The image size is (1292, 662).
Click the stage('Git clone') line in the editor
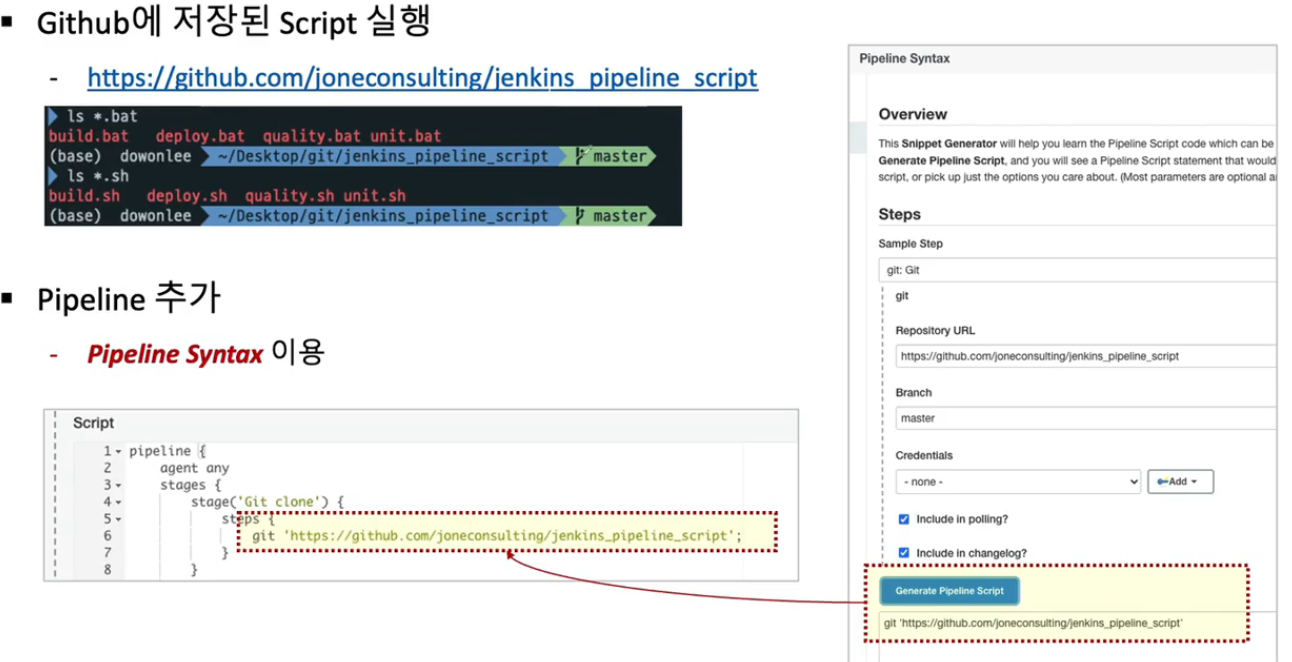coord(267,502)
